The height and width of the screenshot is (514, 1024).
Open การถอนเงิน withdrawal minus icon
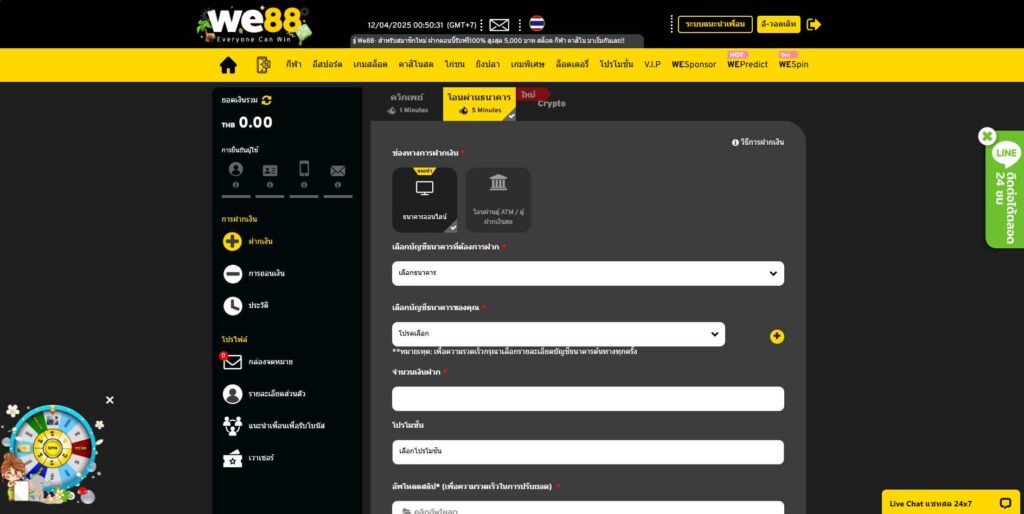pos(232,274)
